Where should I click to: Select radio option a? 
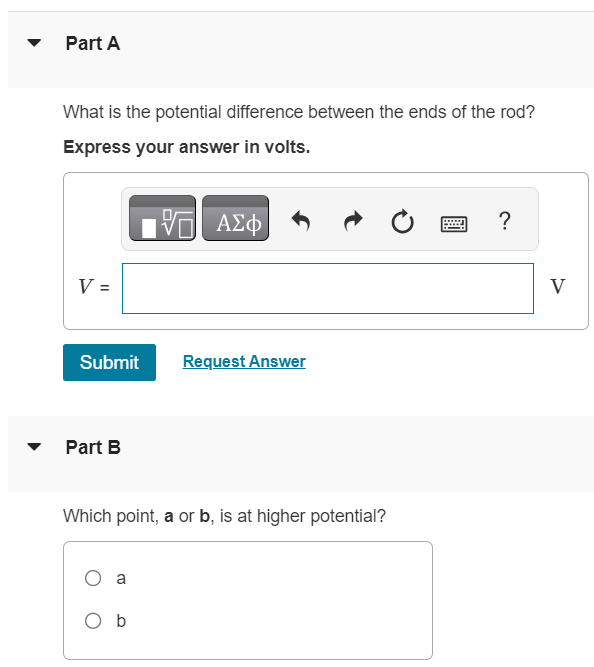pos(93,578)
